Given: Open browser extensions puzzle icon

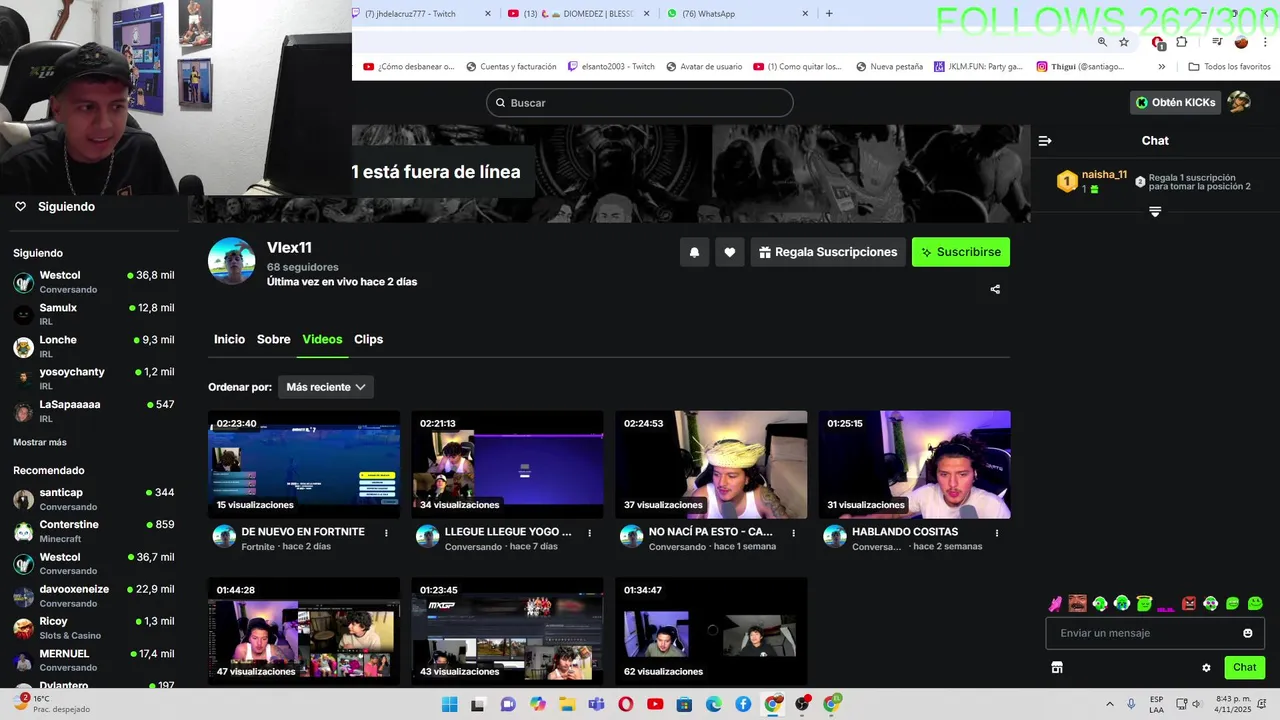Looking at the screenshot, I should coord(1182,42).
